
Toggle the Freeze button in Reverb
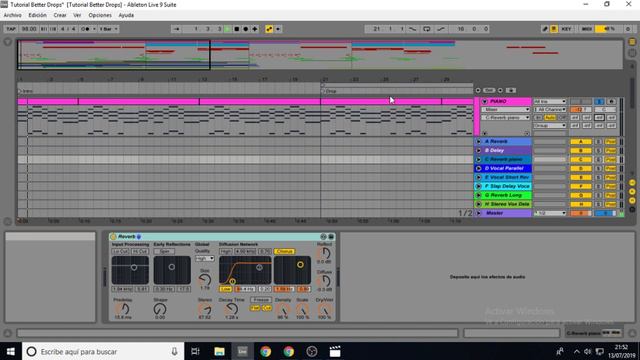(x=261, y=300)
